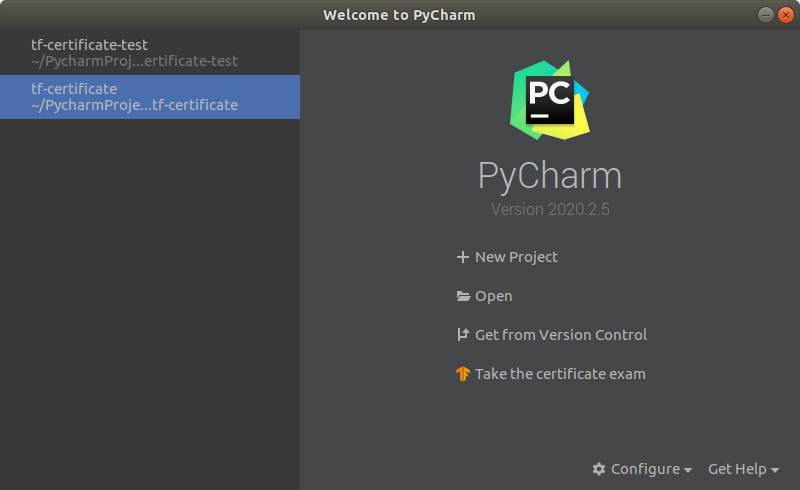Close the Welcome to PyCharm window
Image resolution: width=800 pixels, height=490 pixels.
pos(786,15)
